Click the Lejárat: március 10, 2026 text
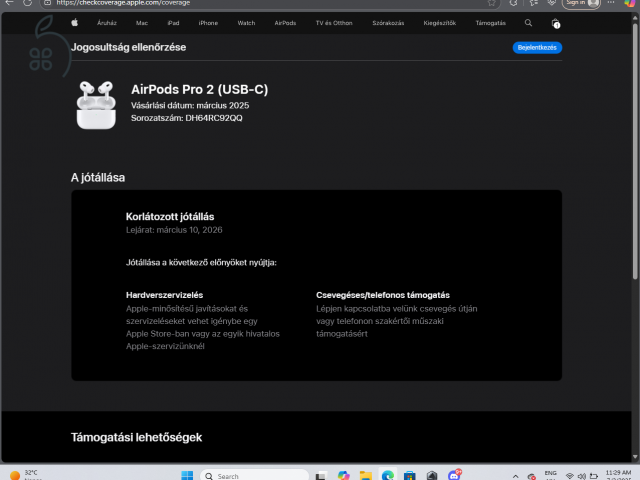Image resolution: width=640 pixels, height=480 pixels. click(174, 230)
